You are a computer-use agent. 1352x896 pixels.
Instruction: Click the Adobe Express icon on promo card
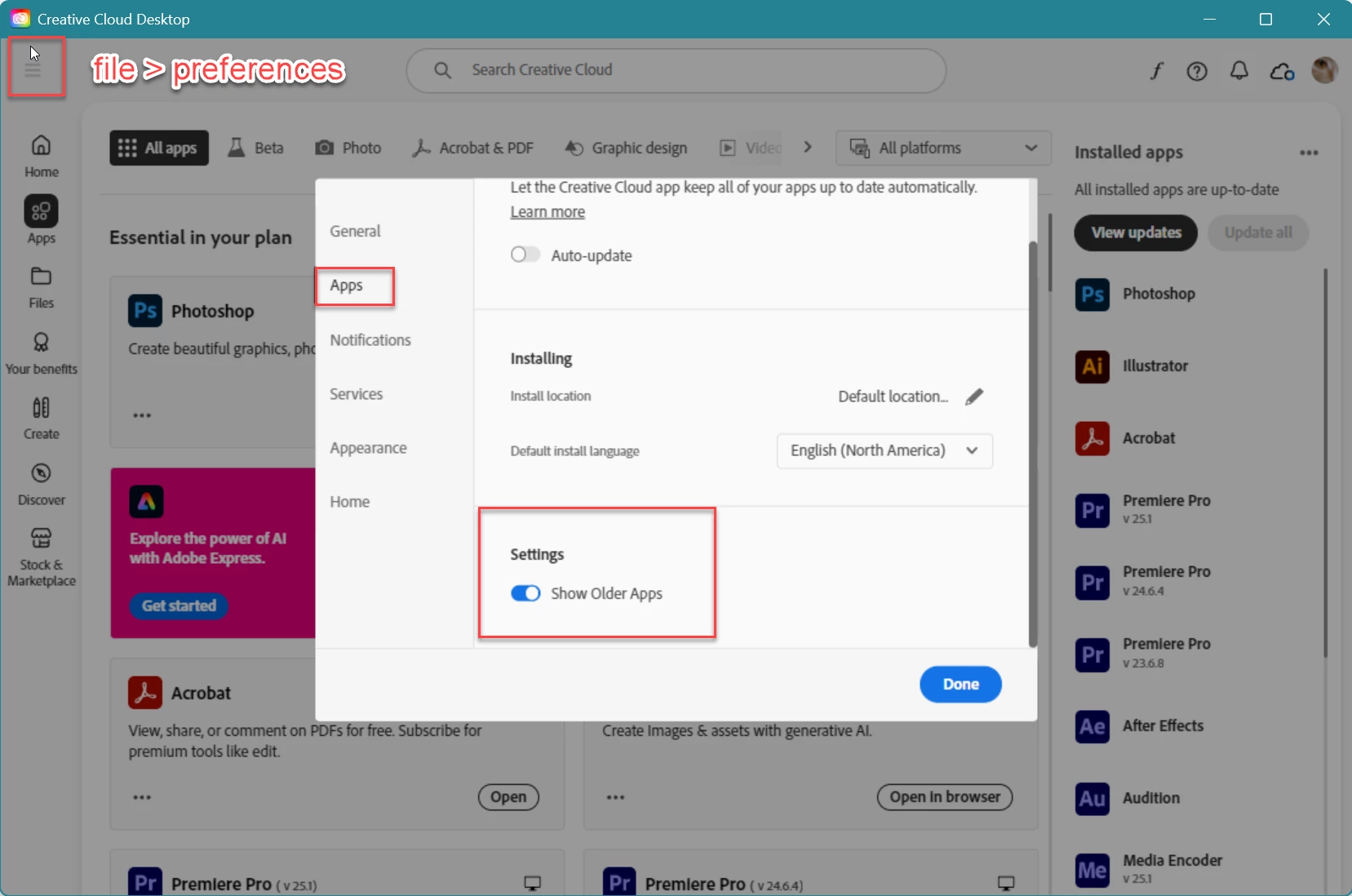pyautogui.click(x=146, y=502)
